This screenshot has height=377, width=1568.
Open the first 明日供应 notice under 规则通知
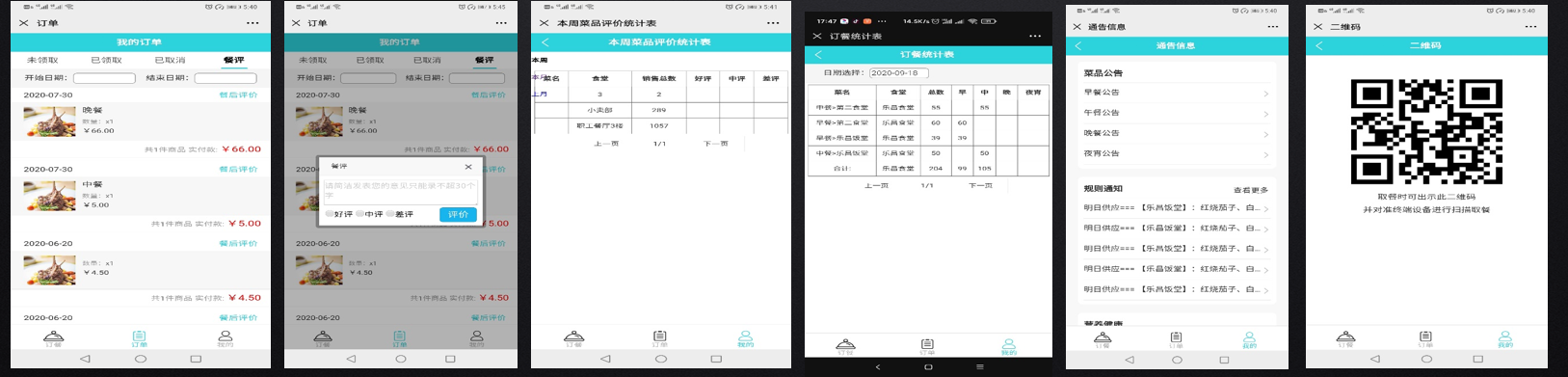coord(1176,208)
